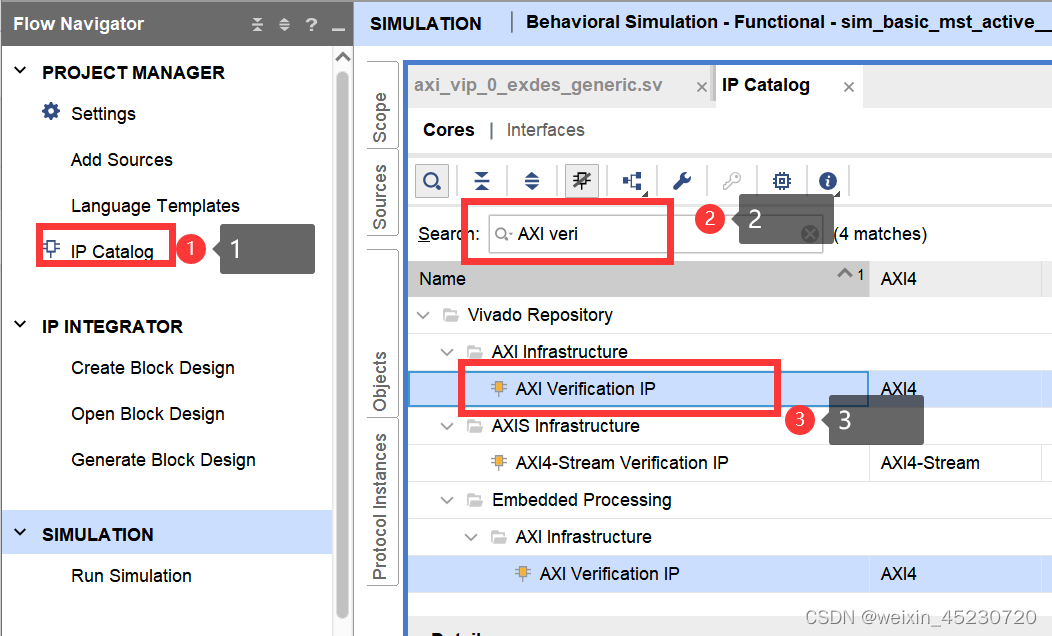Click the Settings gear under Project Manager
1052x636 pixels.
coord(105,113)
